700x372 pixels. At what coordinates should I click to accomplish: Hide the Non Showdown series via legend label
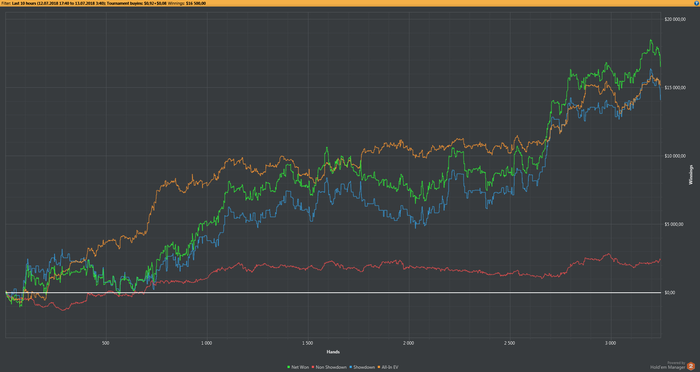click(x=331, y=367)
